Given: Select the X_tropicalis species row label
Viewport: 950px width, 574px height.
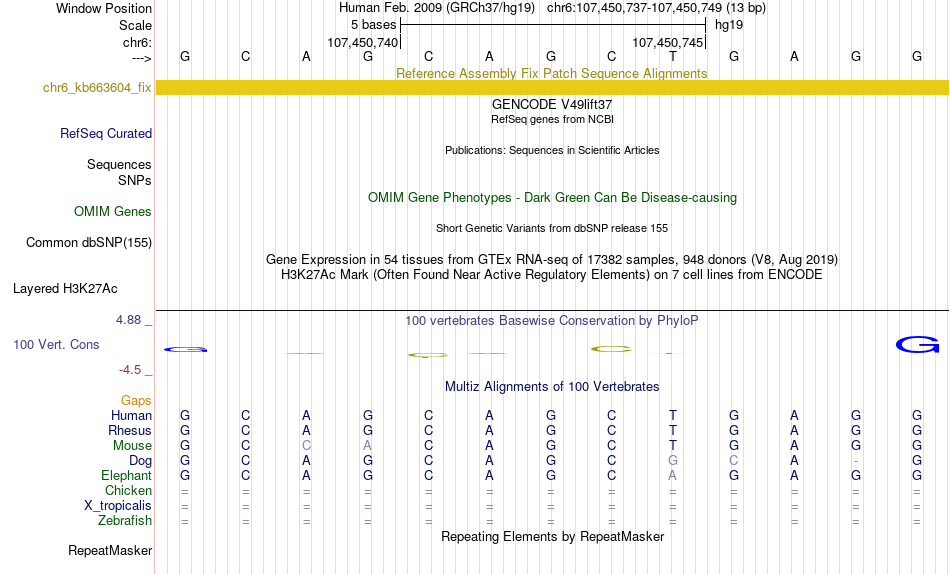Looking at the screenshot, I should 118,506.
